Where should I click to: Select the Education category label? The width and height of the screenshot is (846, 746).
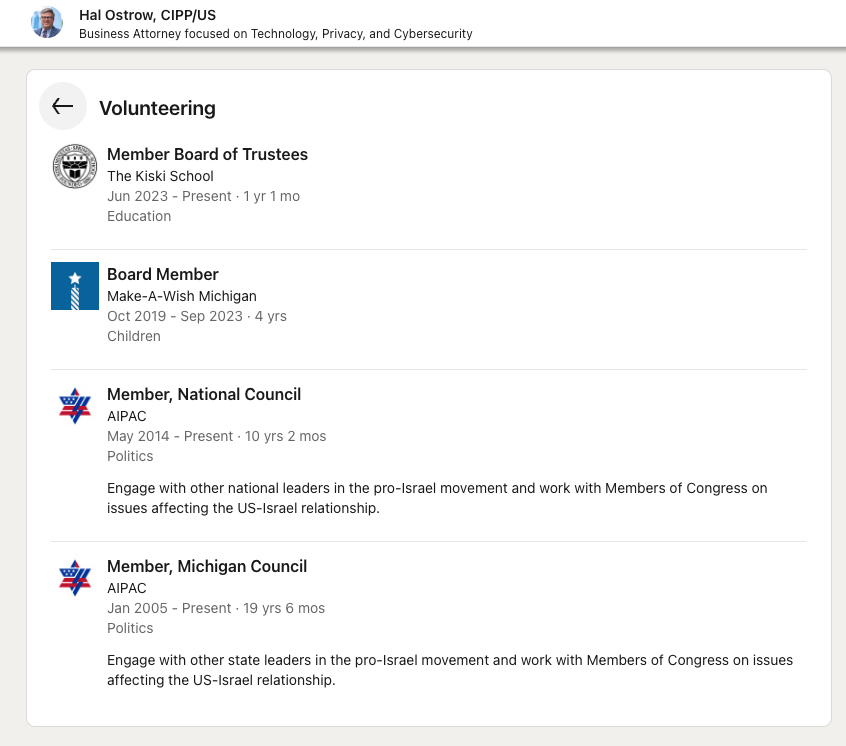pos(139,216)
